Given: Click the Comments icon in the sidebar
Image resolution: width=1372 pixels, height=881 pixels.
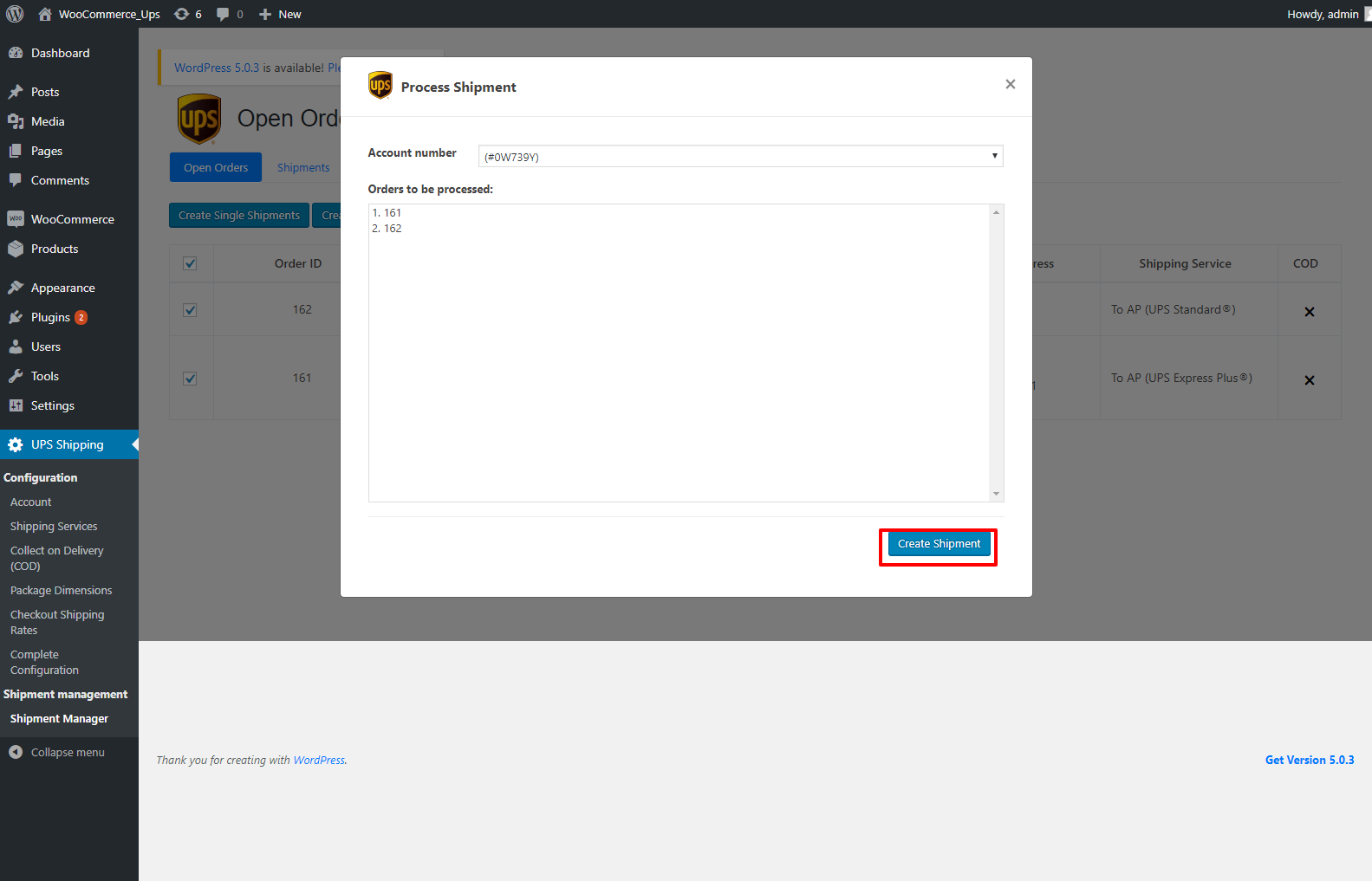Looking at the screenshot, I should [16, 180].
